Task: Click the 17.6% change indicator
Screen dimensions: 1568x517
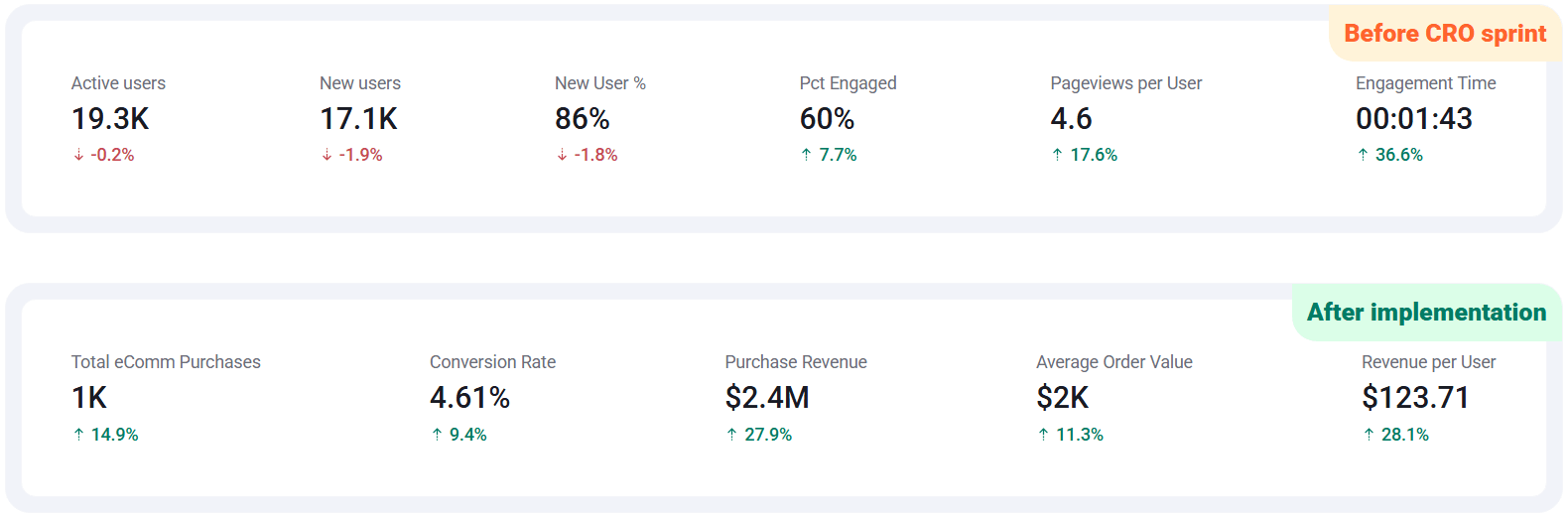Action: 1094,155
